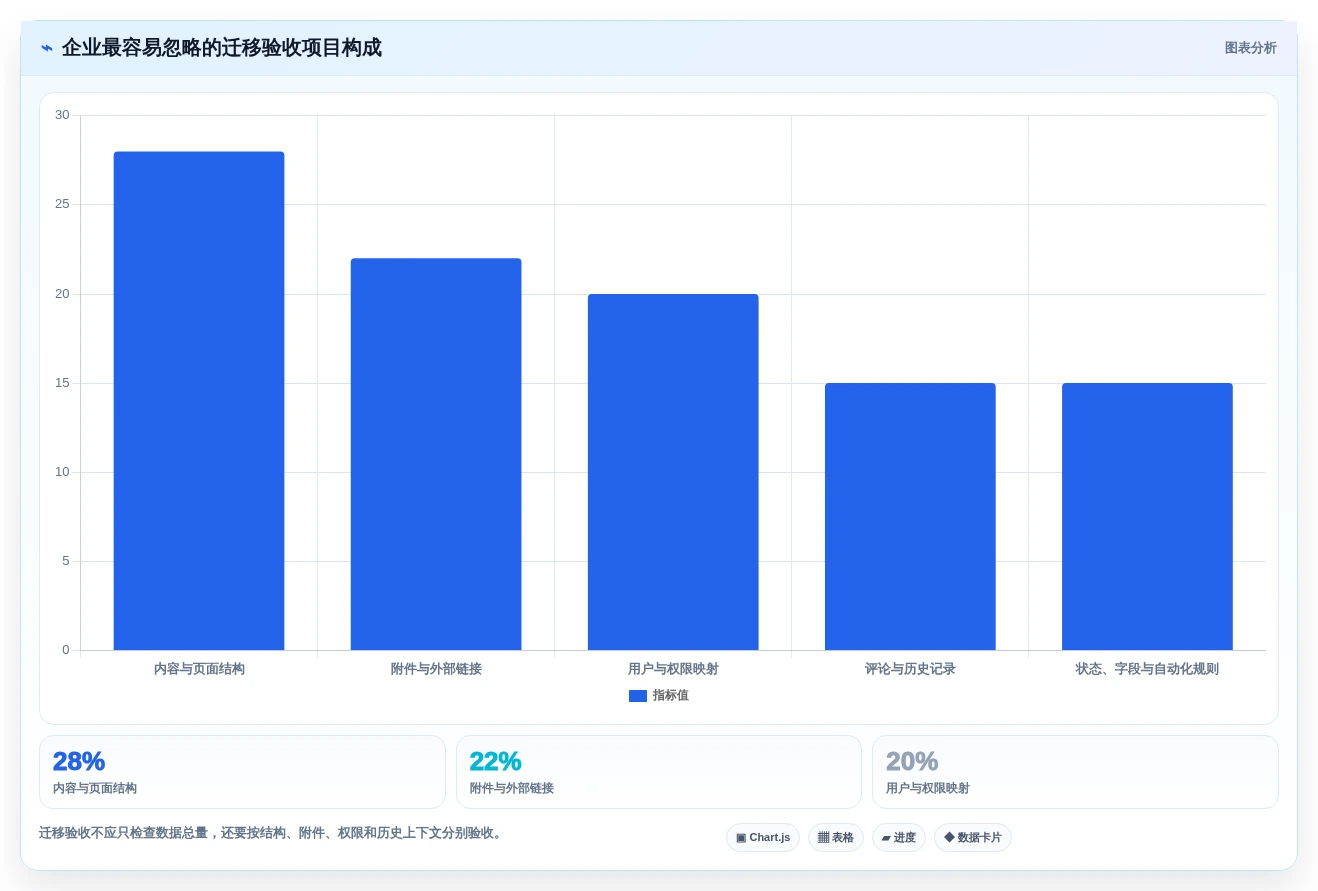The image size is (1318, 891).
Task: Click the y-axis value 10
Action: (62, 472)
